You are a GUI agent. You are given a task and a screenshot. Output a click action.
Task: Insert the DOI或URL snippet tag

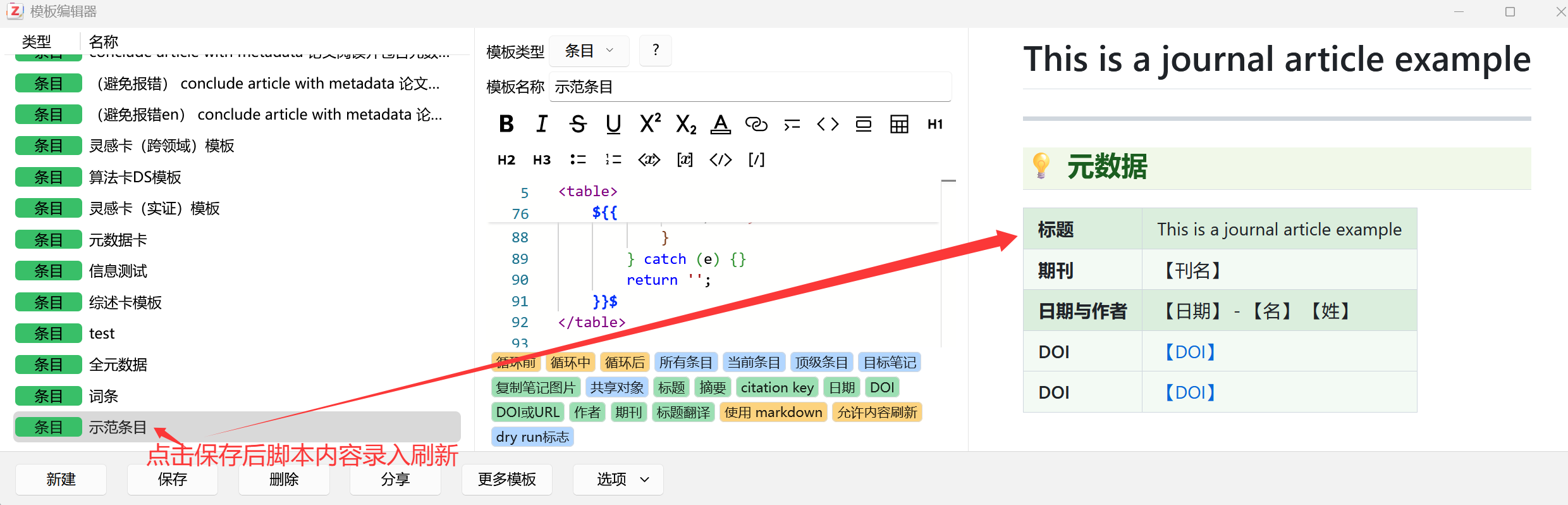528,413
